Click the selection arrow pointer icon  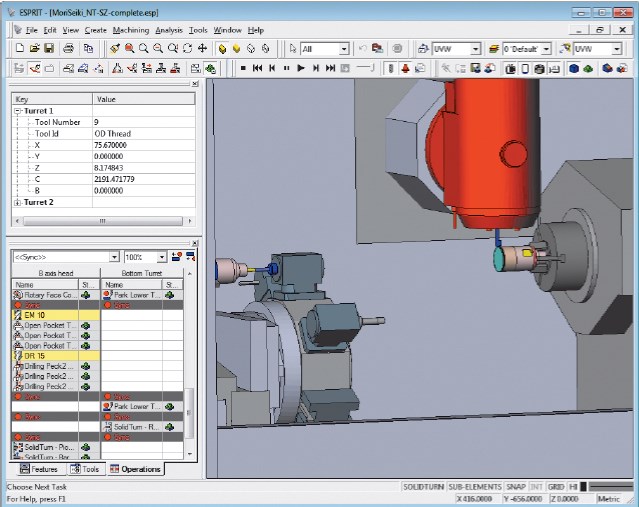[292, 48]
